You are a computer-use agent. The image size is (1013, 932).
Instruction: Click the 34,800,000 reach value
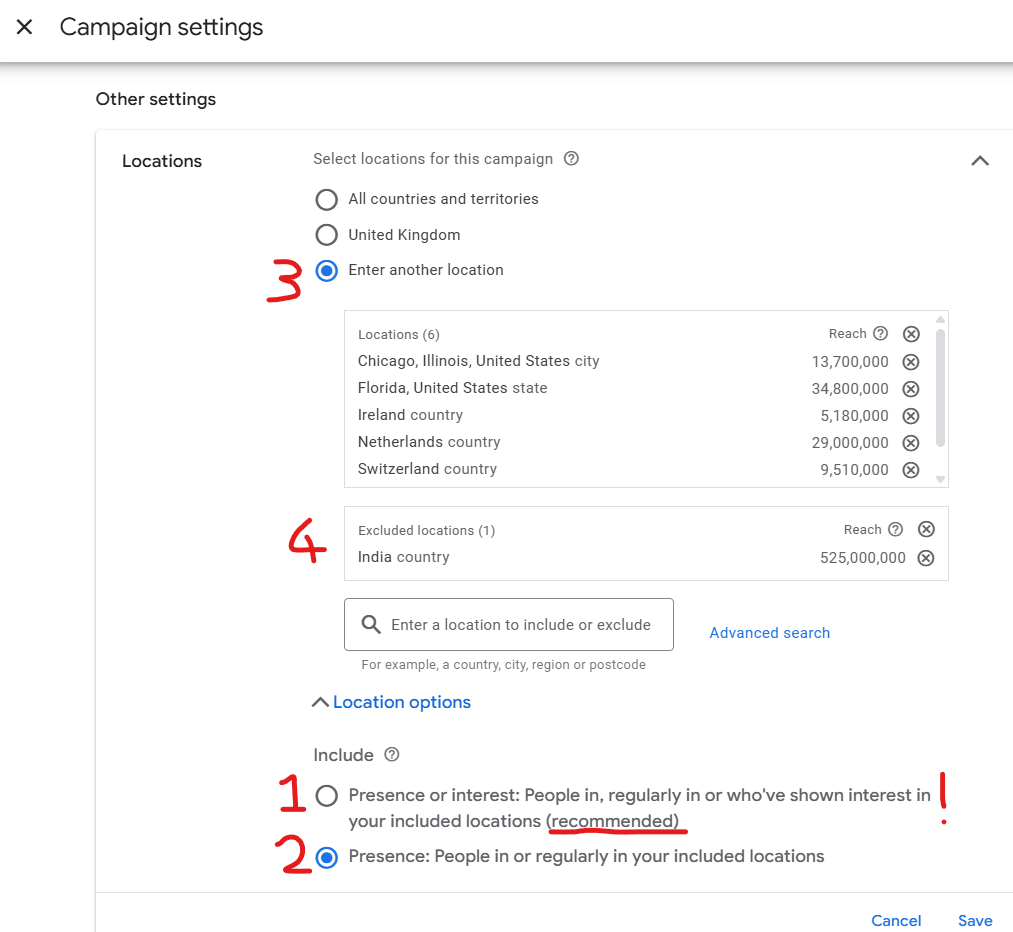click(x=850, y=389)
